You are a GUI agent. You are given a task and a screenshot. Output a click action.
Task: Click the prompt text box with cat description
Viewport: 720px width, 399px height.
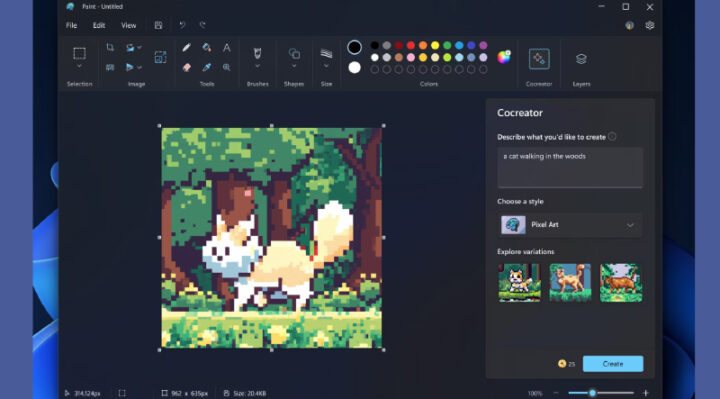[x=570, y=168]
